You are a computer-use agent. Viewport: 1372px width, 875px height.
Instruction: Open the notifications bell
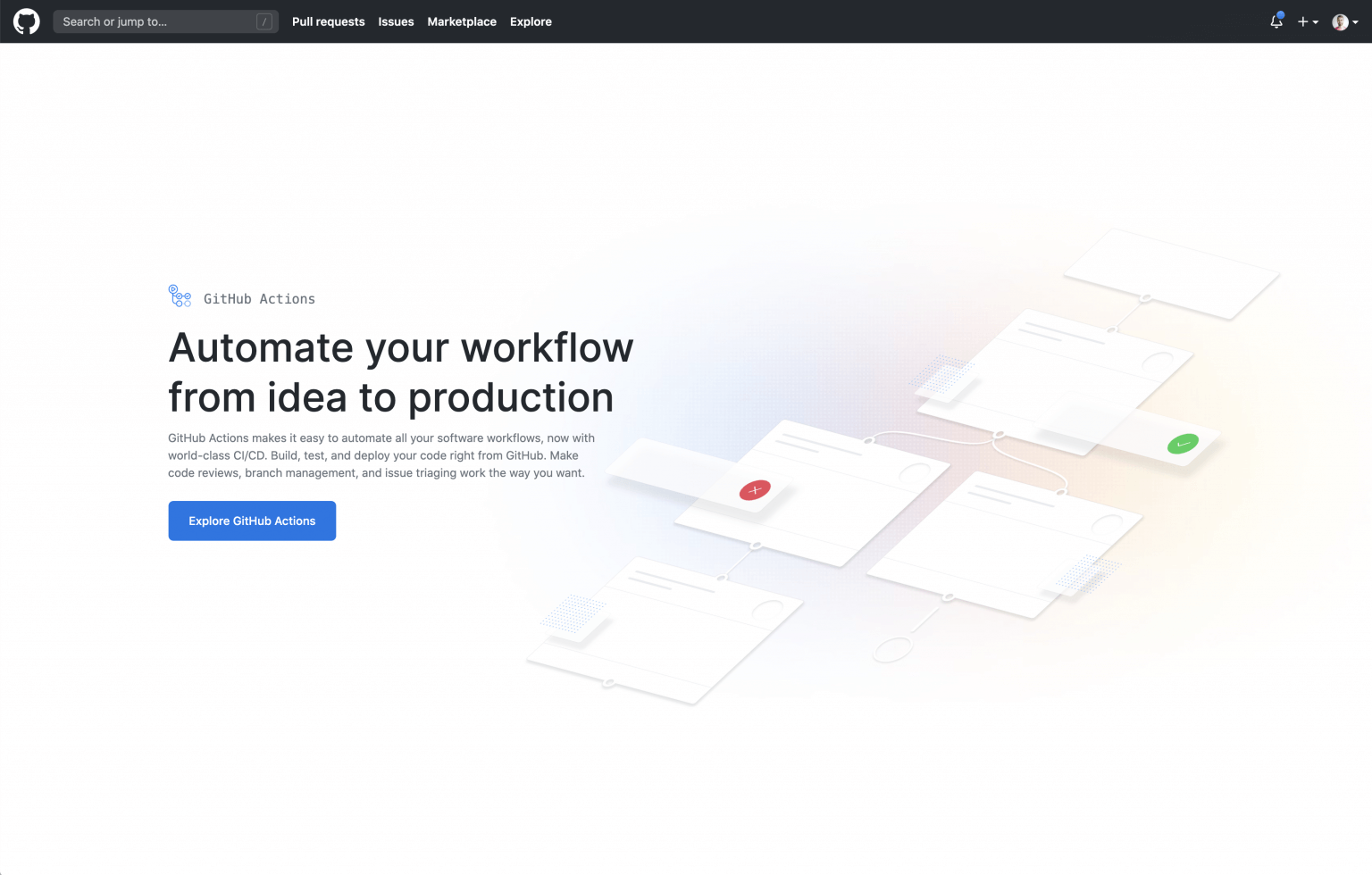coord(1276,21)
